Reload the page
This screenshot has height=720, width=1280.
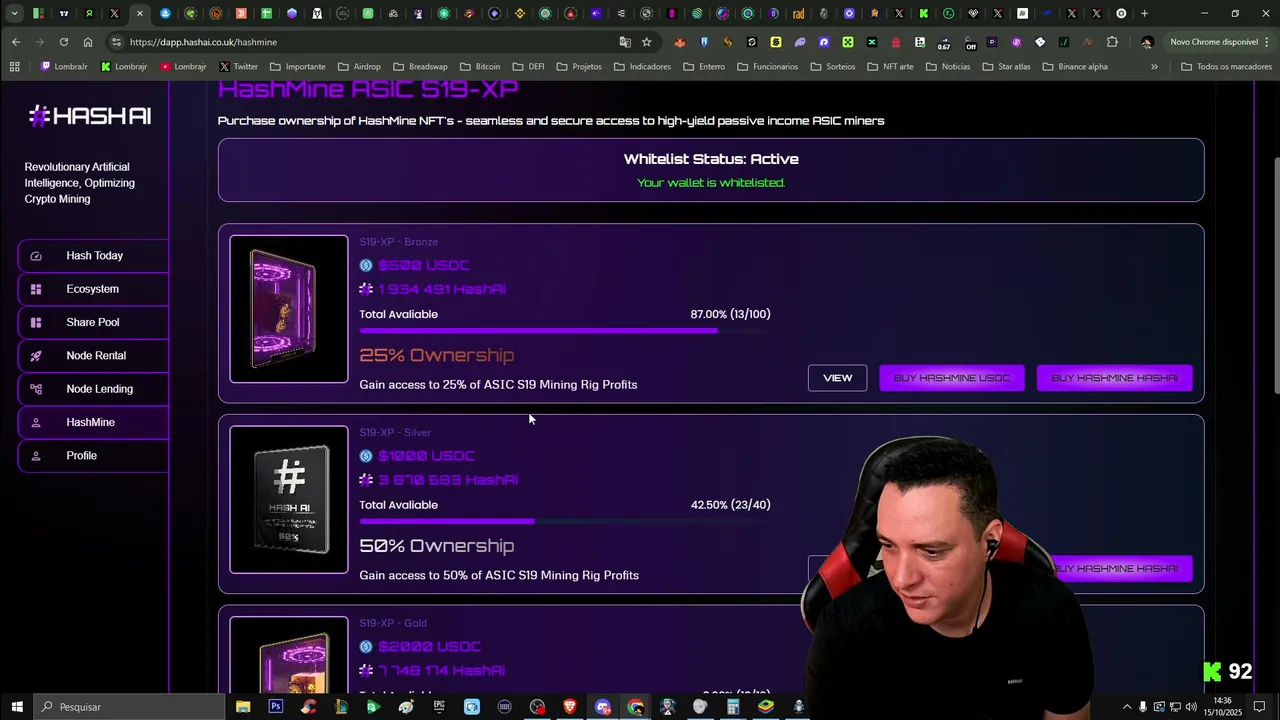click(64, 42)
